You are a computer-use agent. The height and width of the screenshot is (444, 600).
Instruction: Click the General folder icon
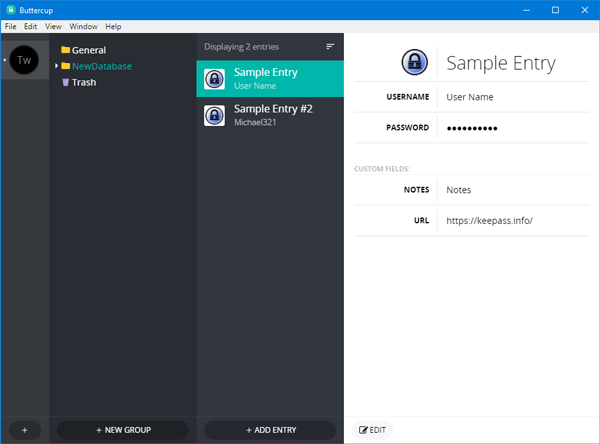pos(65,50)
